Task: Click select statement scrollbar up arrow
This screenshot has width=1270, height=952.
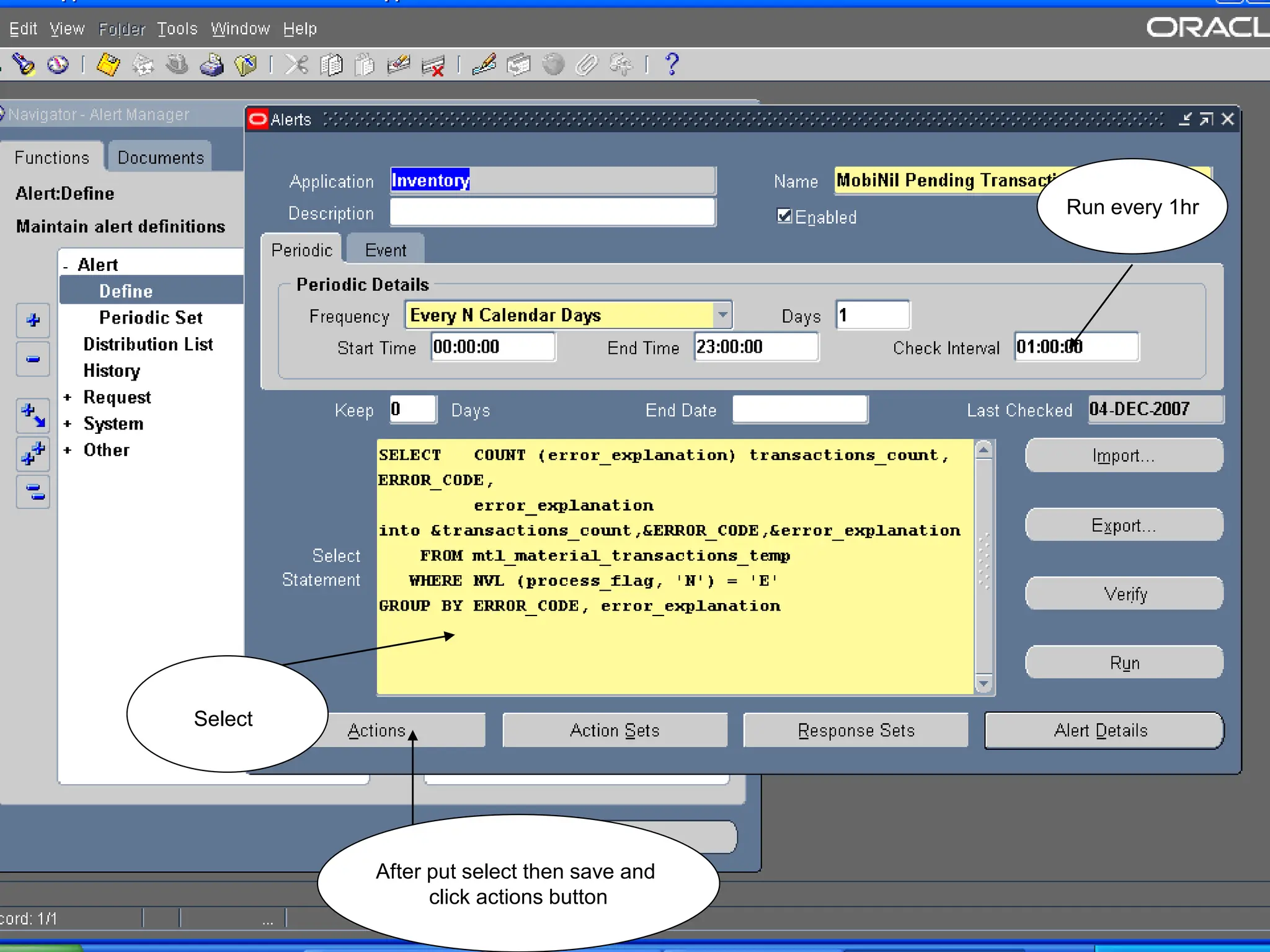Action: [x=984, y=450]
